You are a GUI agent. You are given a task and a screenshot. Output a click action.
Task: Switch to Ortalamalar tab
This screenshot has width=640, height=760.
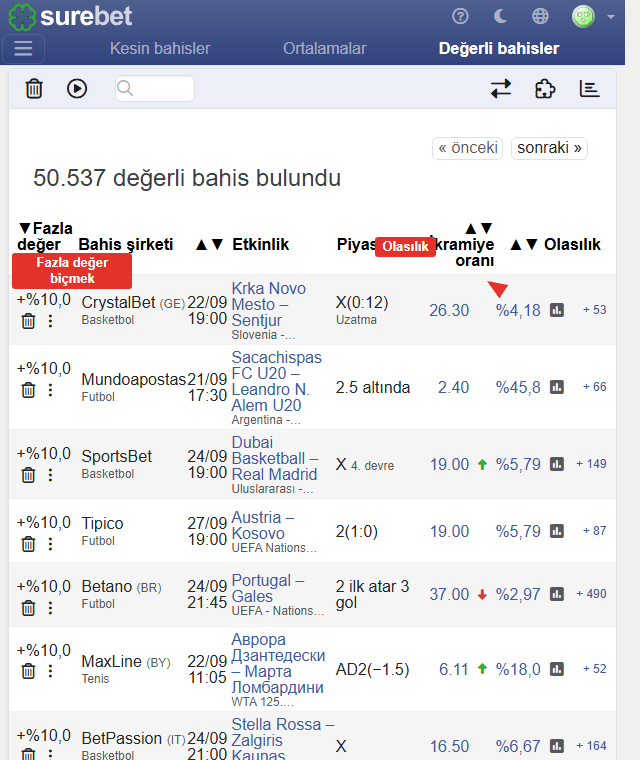(324, 48)
